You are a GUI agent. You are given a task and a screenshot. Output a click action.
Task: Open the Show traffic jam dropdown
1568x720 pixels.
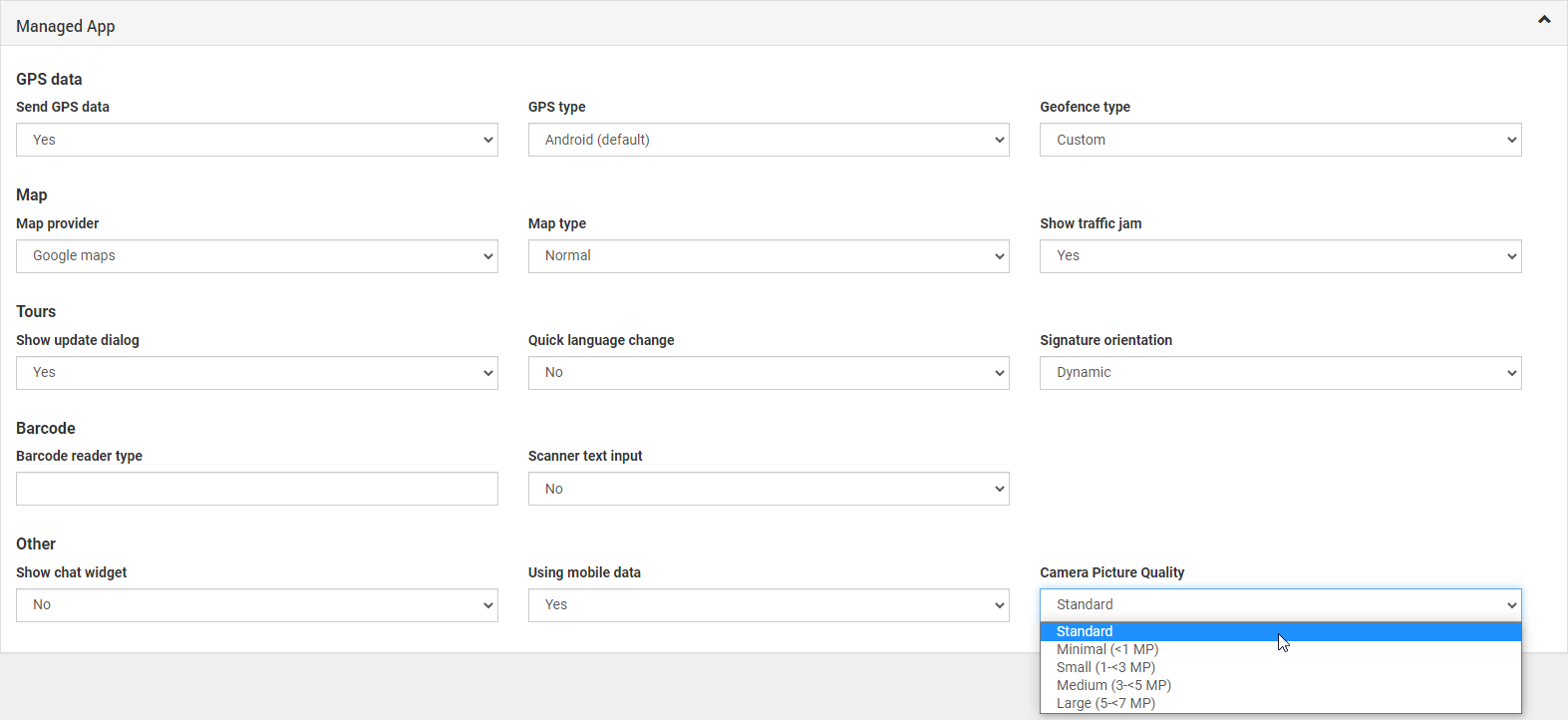pyautogui.click(x=1280, y=256)
